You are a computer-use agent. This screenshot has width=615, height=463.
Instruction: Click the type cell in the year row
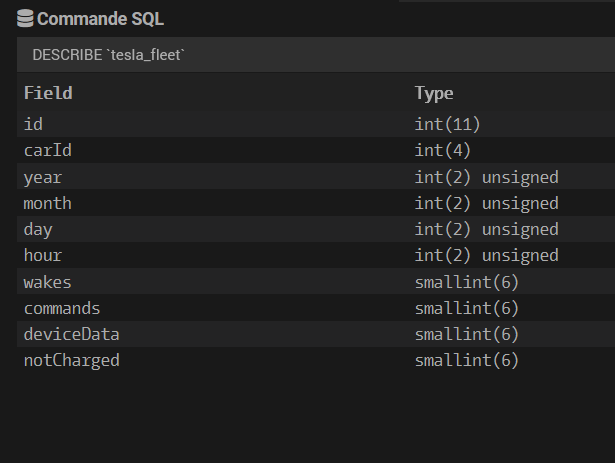point(486,177)
